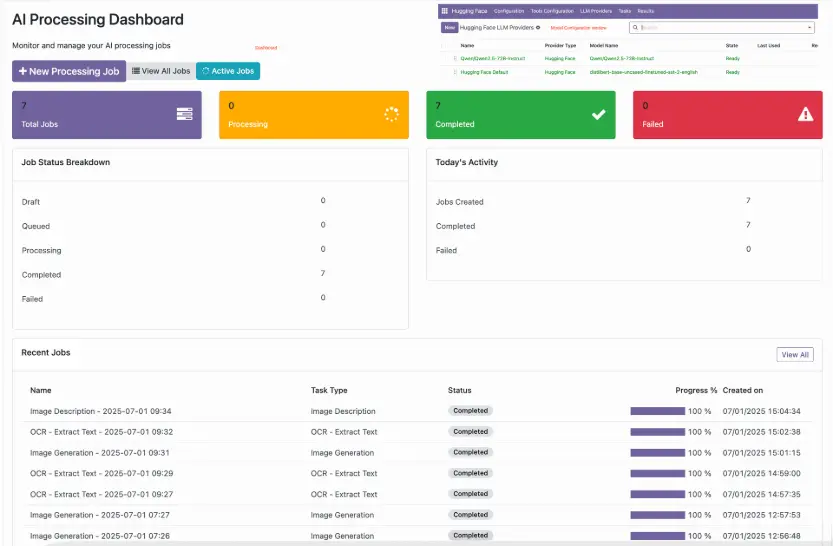Click the View All Jobs button

[x=161, y=71]
